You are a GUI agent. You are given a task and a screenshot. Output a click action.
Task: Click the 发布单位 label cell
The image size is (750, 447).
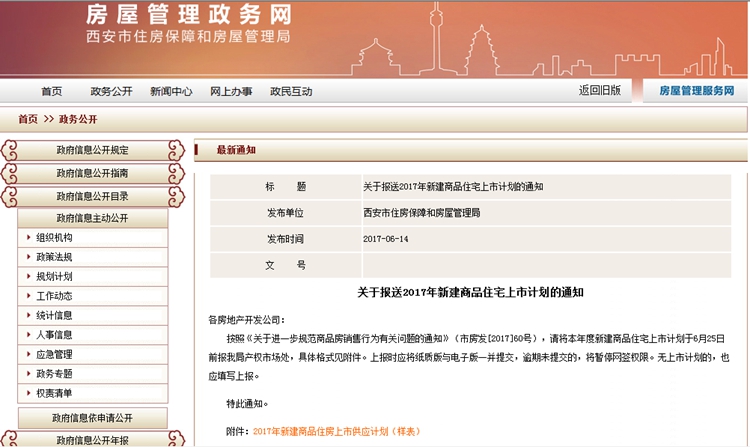point(286,213)
